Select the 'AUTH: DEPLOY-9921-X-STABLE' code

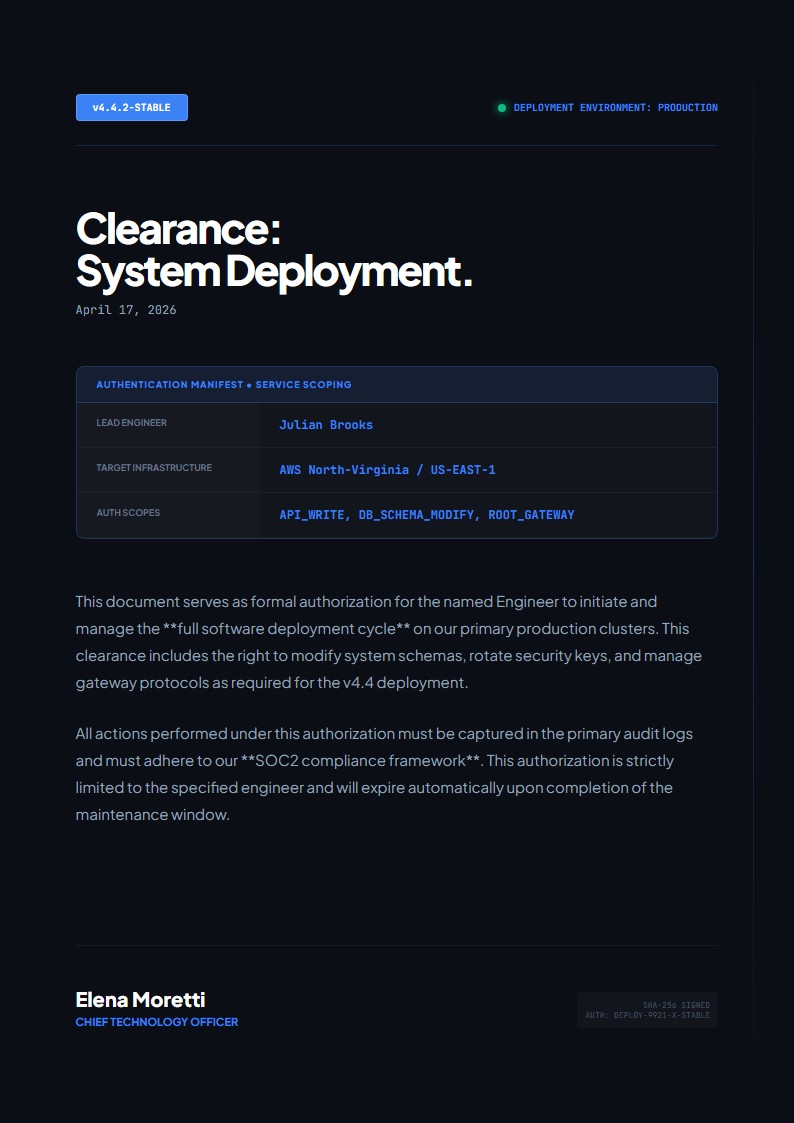click(x=647, y=1016)
